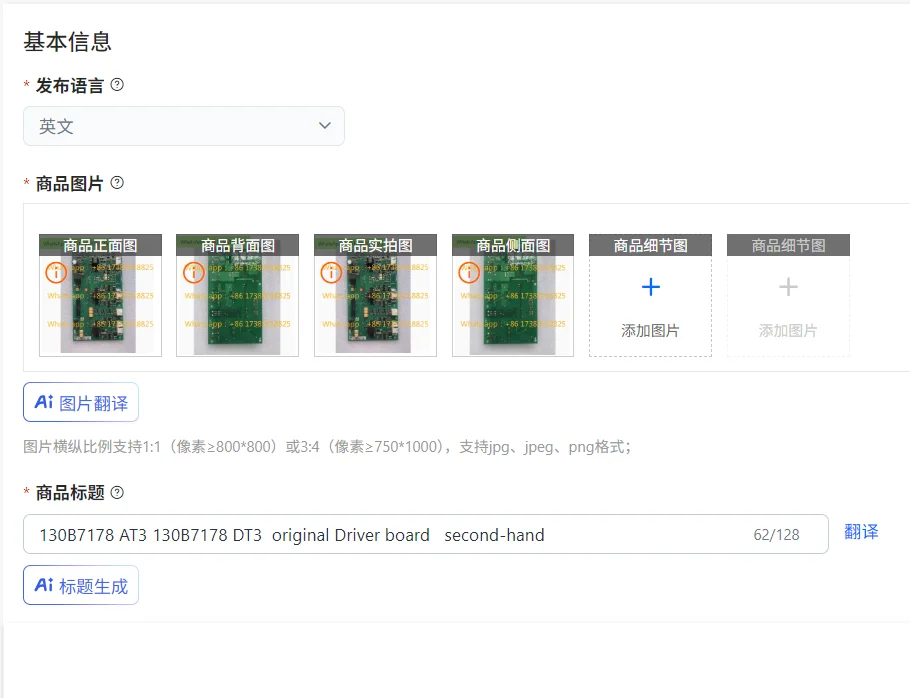
Task: Click the warning icon on 商品实拍图
Action: 331,273
